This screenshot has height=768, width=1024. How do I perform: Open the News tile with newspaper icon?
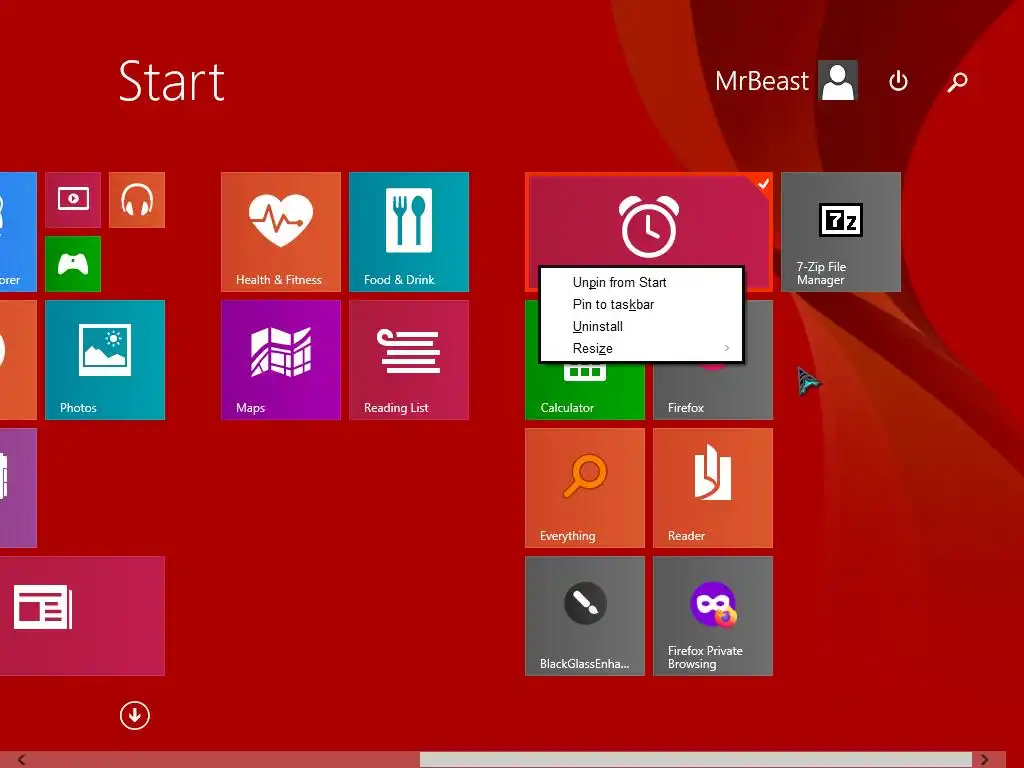click(82, 616)
